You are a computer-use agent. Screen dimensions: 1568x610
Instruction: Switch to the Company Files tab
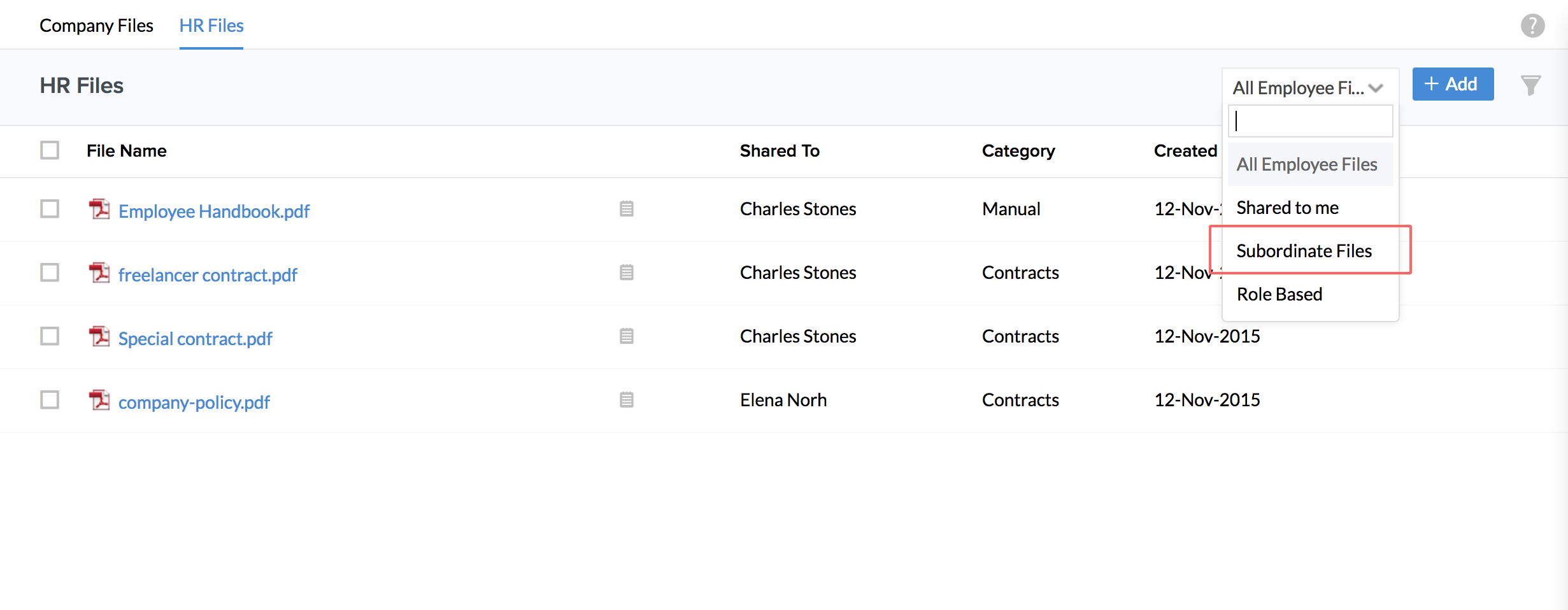point(96,25)
